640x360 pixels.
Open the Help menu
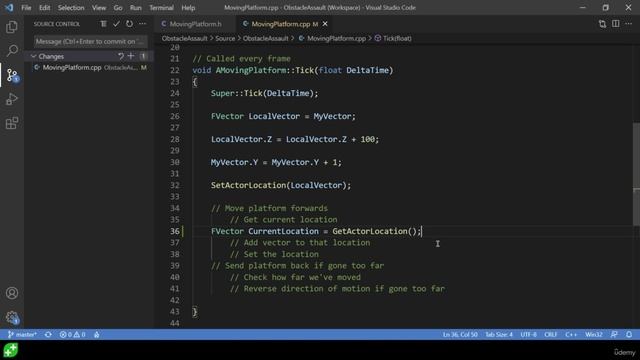tap(188, 8)
